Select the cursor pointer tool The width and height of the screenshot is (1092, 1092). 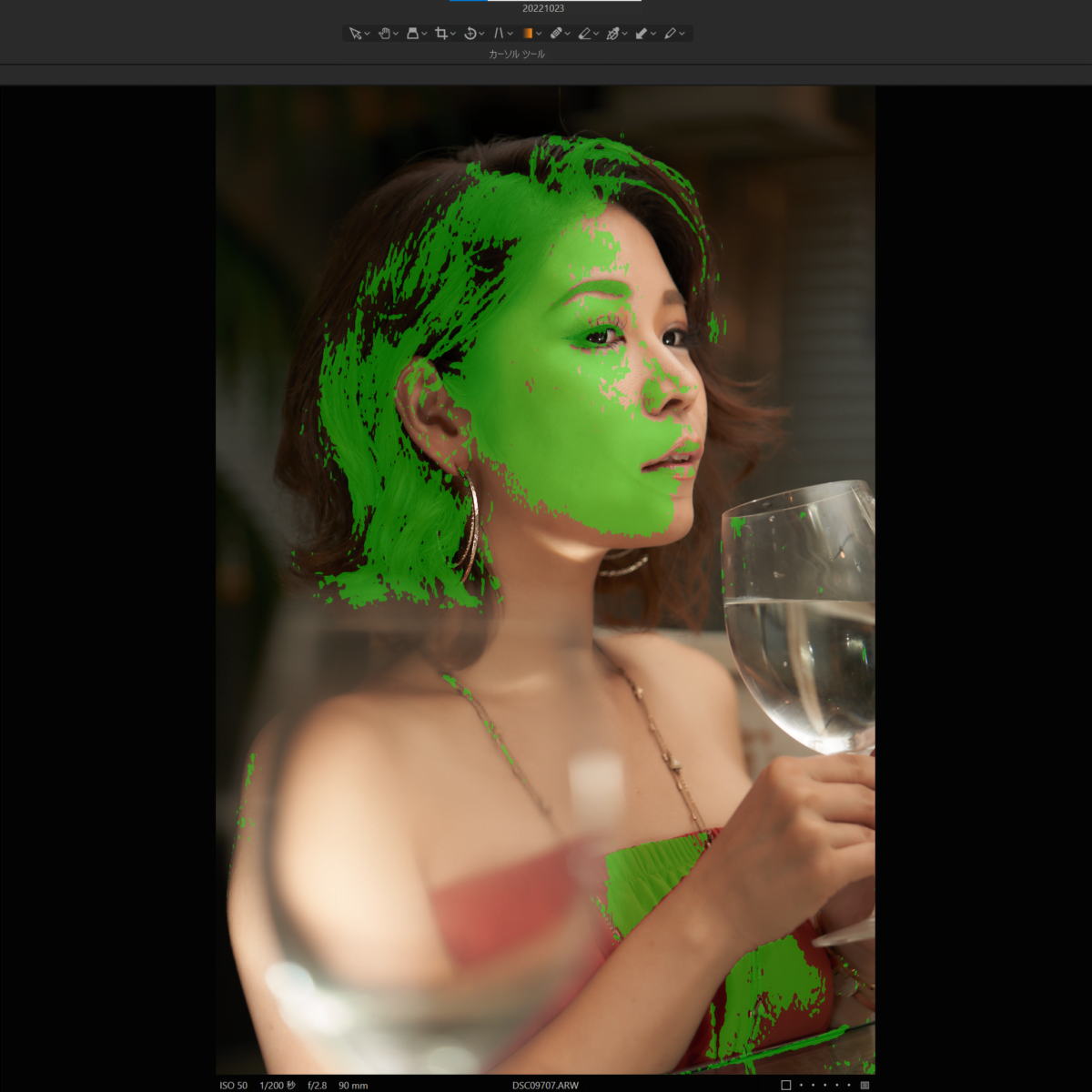click(x=355, y=34)
